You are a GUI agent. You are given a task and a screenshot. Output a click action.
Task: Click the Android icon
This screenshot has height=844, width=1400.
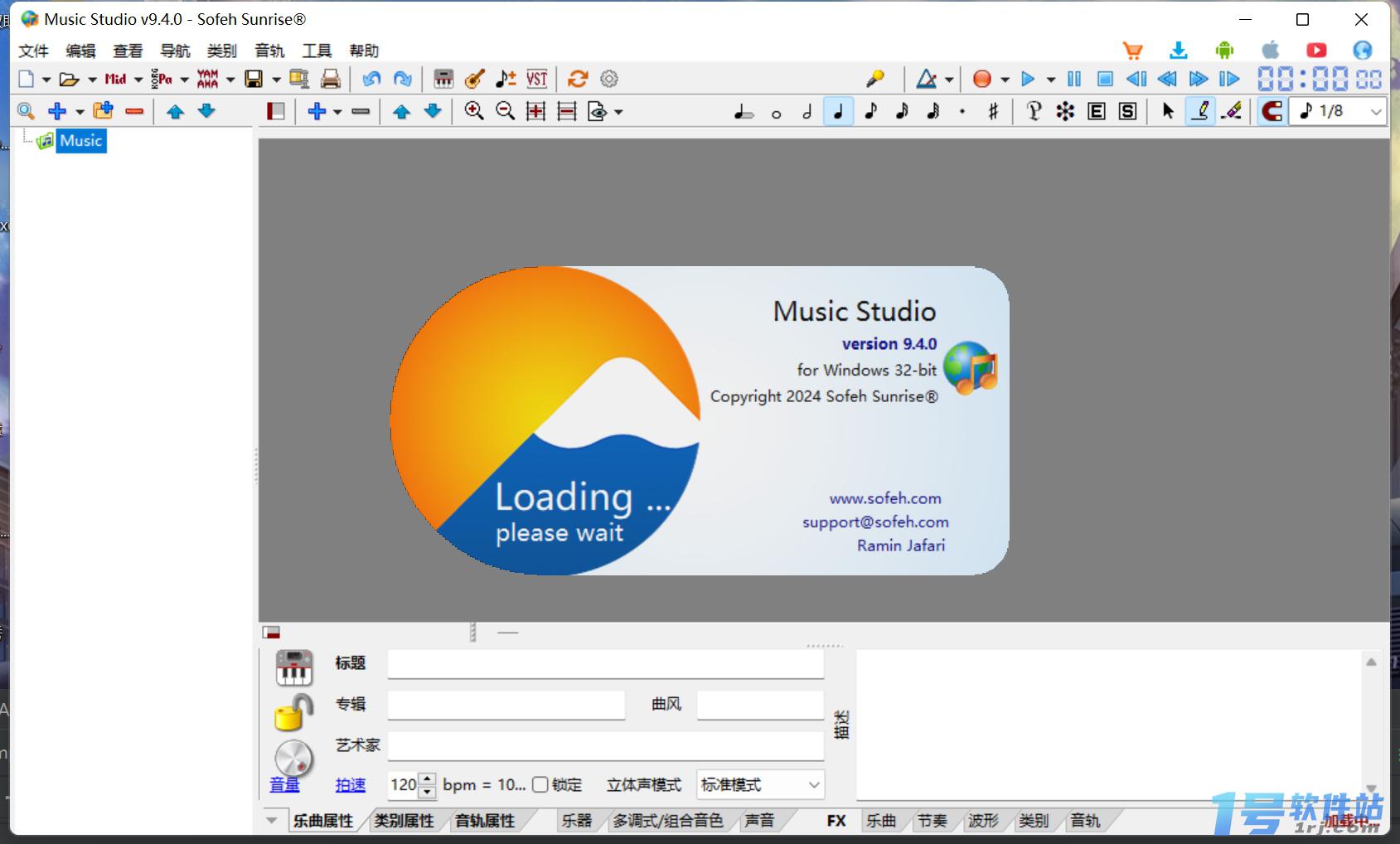tap(1224, 51)
